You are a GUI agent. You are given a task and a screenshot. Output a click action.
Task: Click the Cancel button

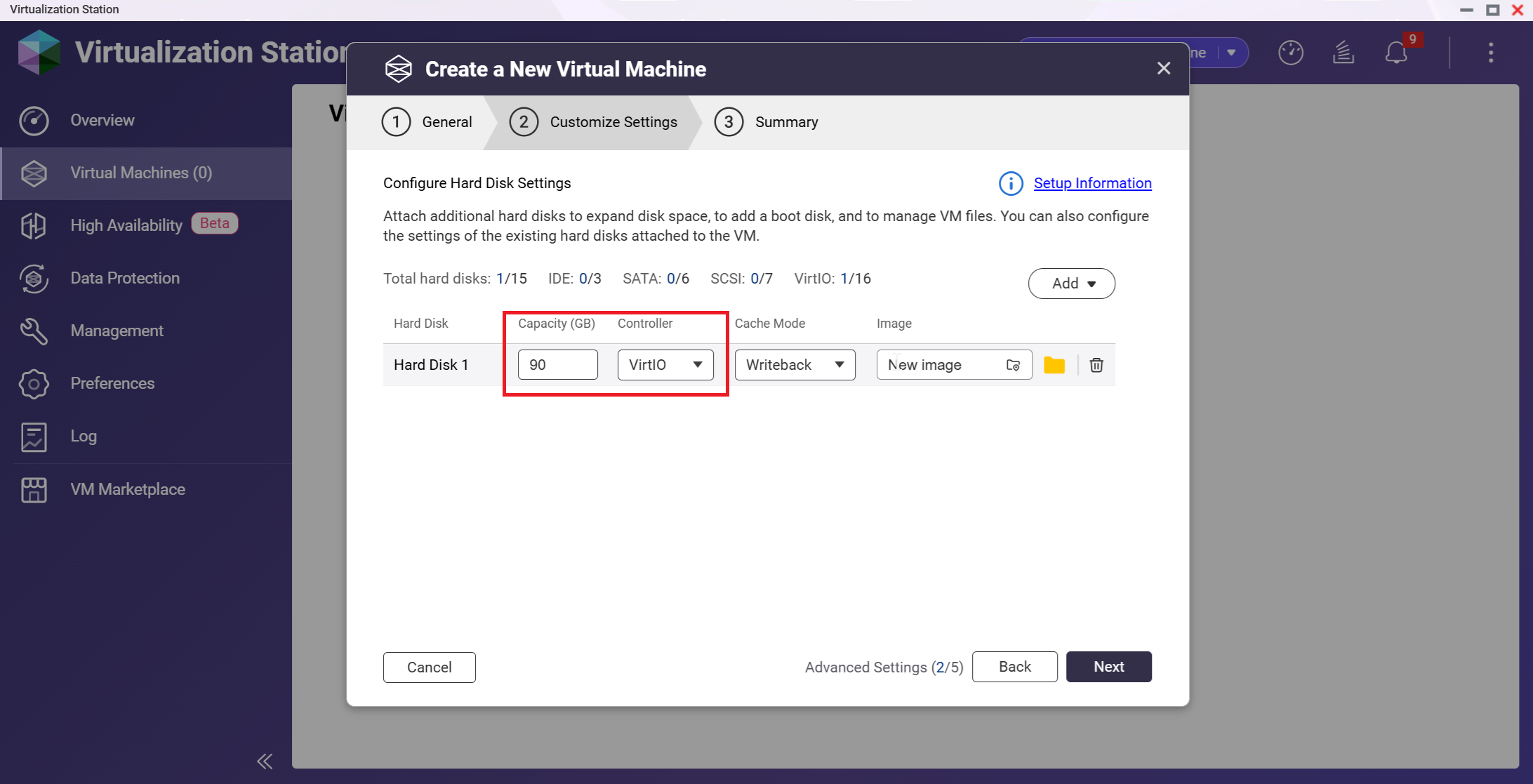430,667
